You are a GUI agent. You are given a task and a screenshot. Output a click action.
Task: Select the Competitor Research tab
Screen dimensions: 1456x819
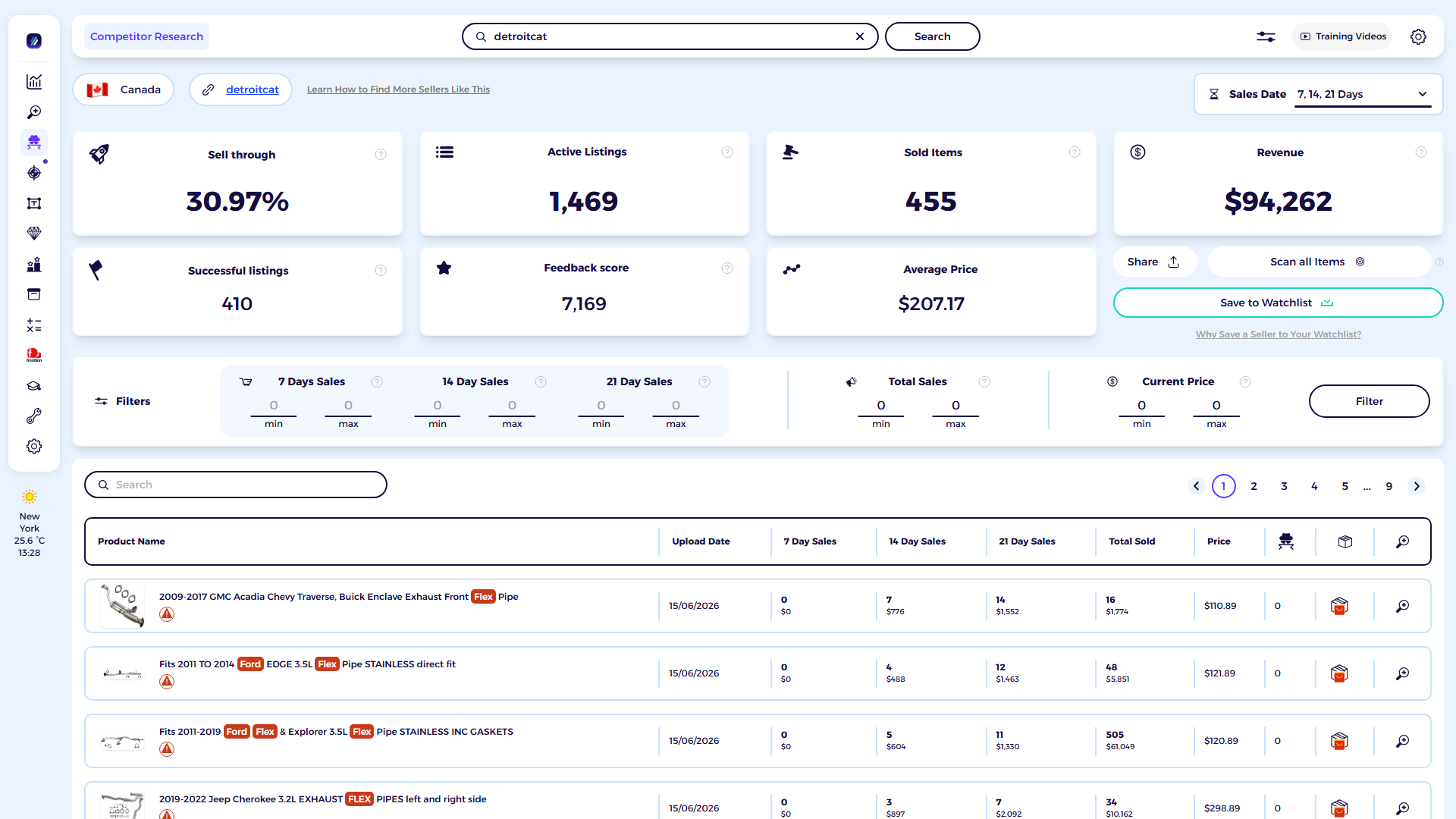point(146,36)
